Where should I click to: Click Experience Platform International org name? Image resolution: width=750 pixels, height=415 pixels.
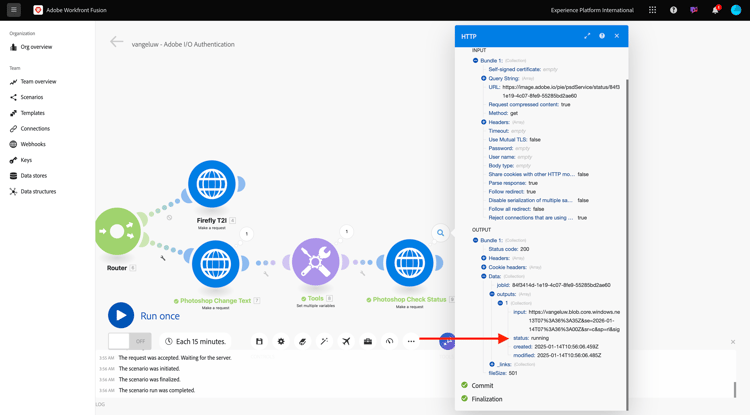[x=592, y=10]
